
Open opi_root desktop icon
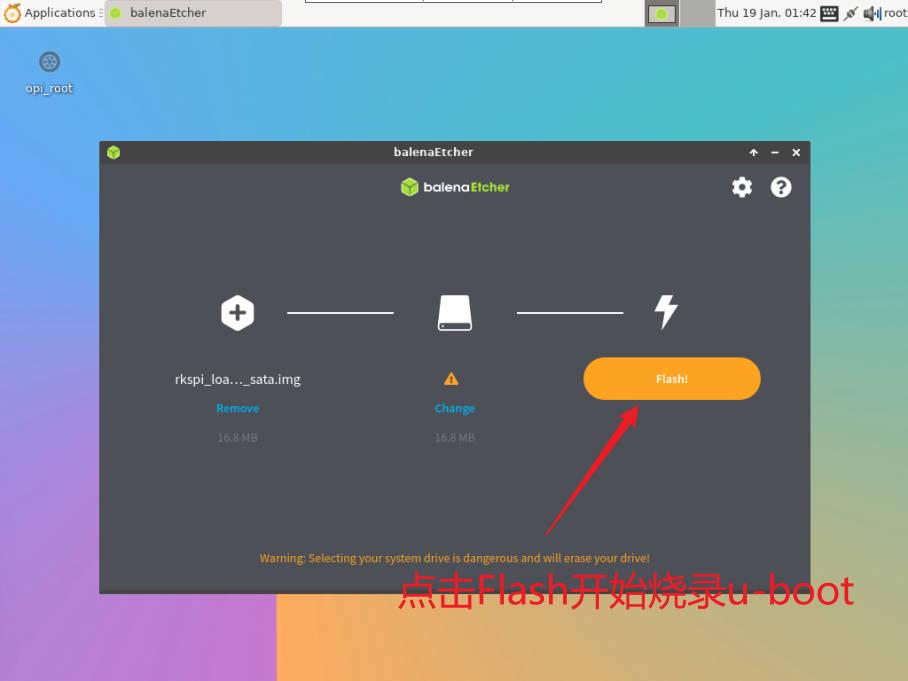(x=49, y=72)
